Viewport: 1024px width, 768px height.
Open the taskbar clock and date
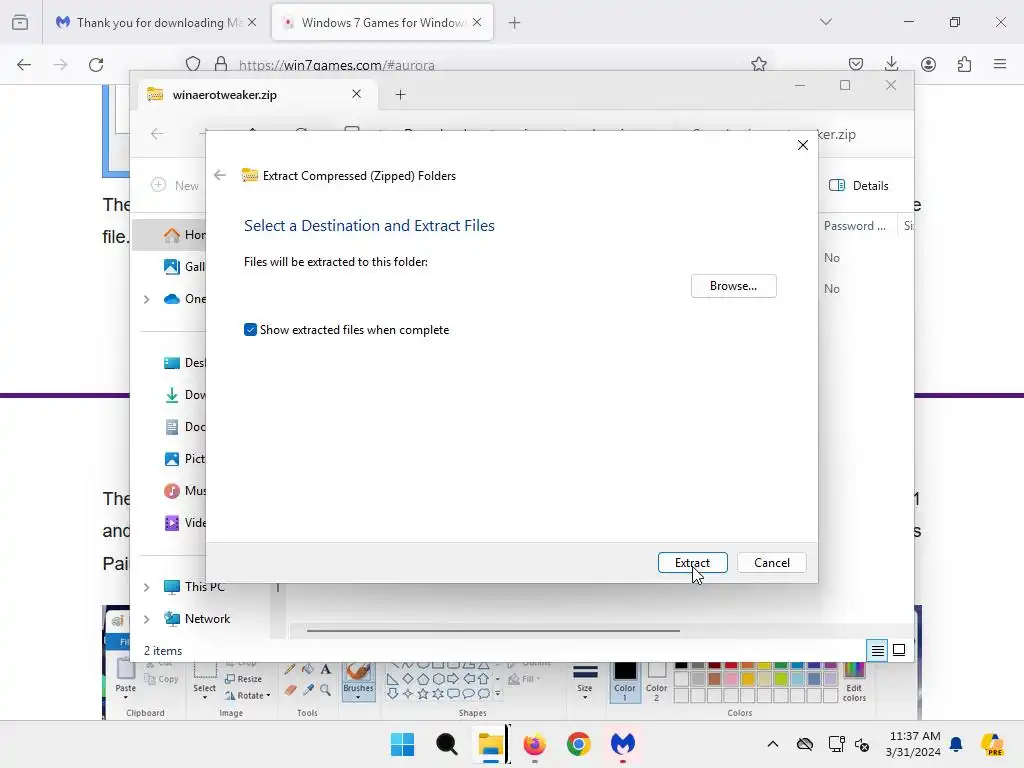pyautogui.click(x=914, y=744)
